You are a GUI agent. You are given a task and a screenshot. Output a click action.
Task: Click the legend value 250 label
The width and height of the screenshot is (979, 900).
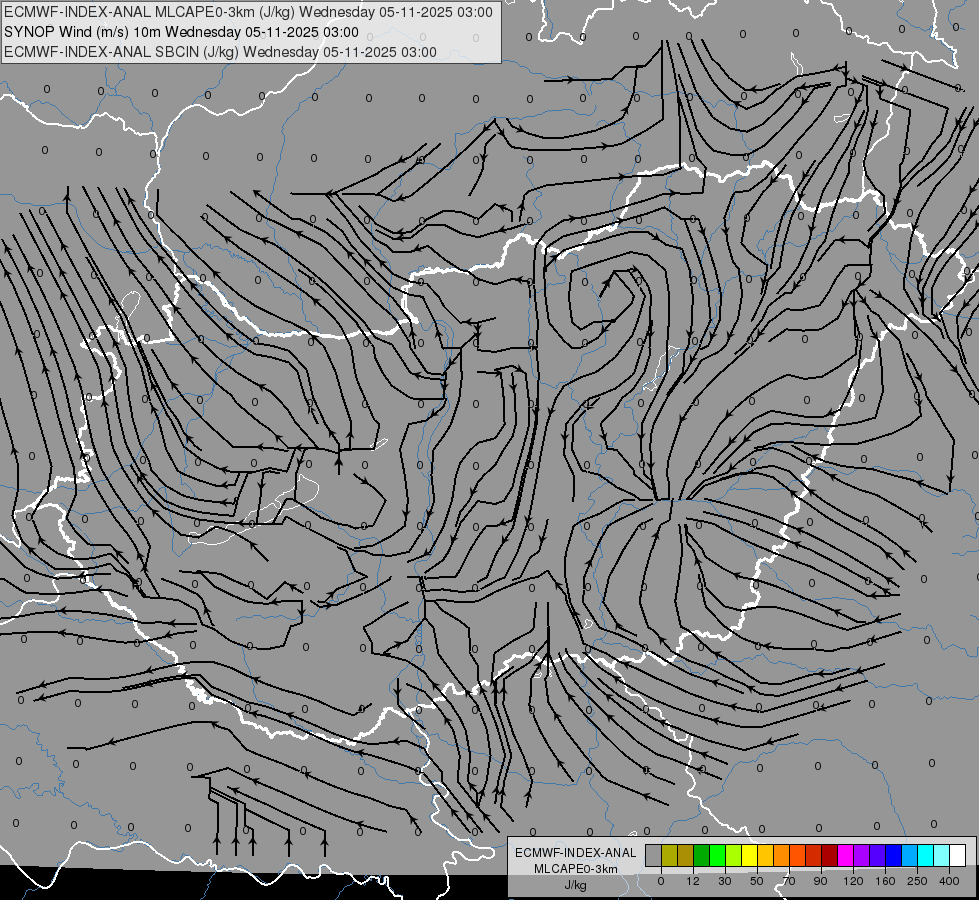[x=917, y=881]
